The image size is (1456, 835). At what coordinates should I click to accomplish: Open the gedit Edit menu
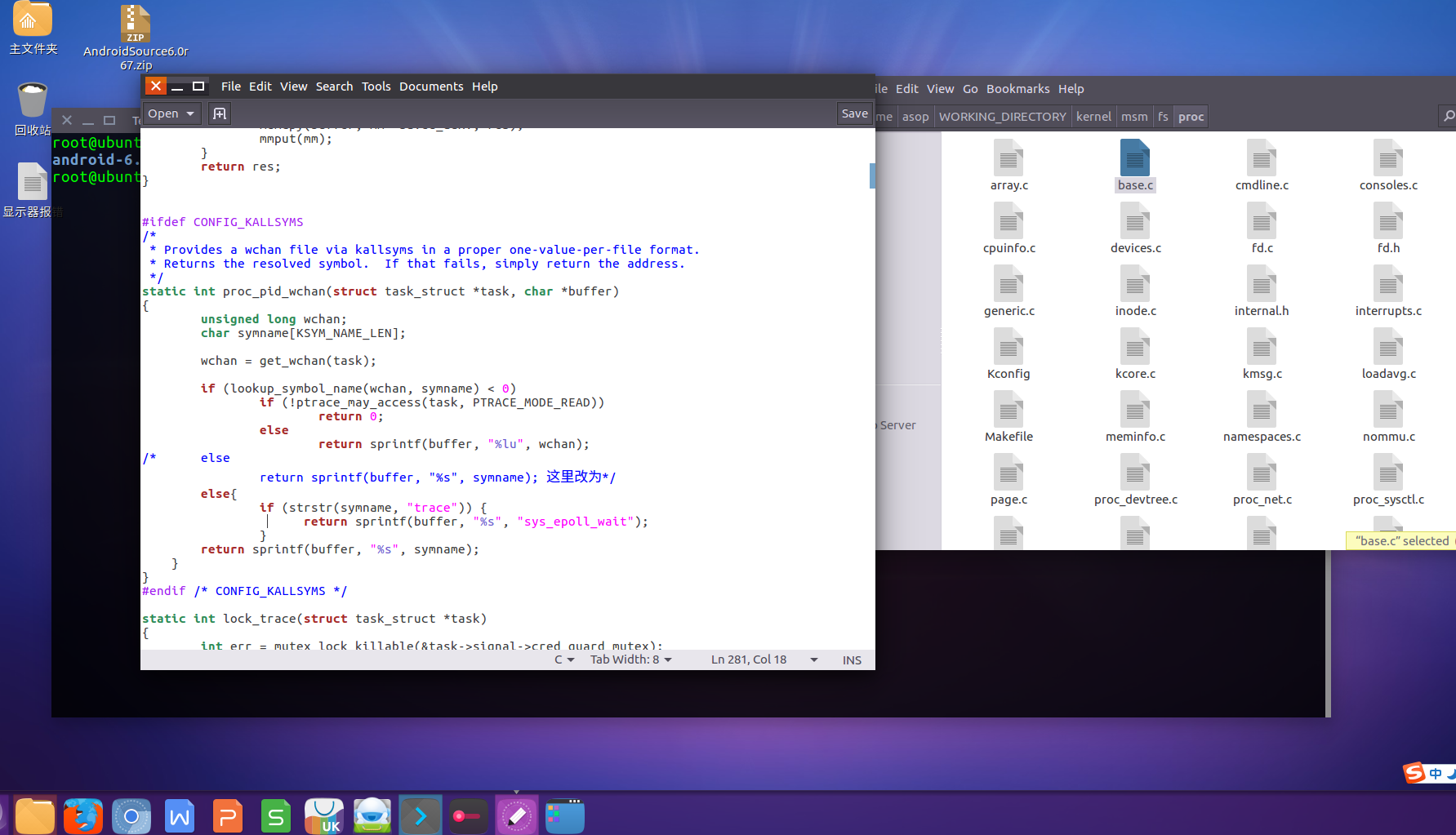pyautogui.click(x=260, y=87)
